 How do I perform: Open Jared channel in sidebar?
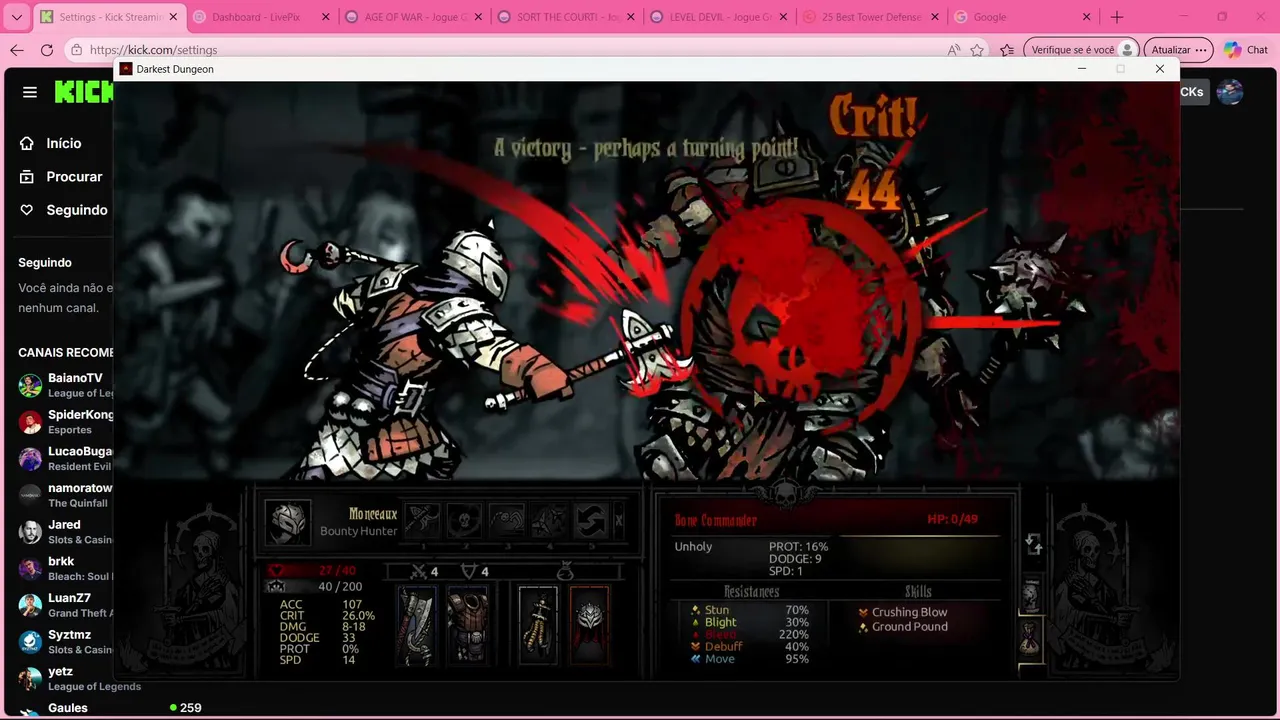tap(65, 531)
